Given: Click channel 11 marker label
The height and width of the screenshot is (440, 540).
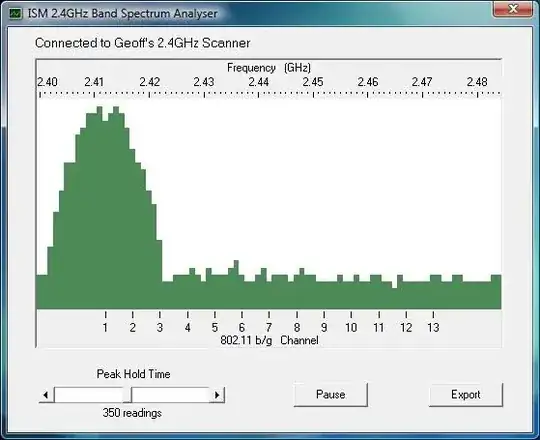Looking at the screenshot, I should [x=379, y=327].
